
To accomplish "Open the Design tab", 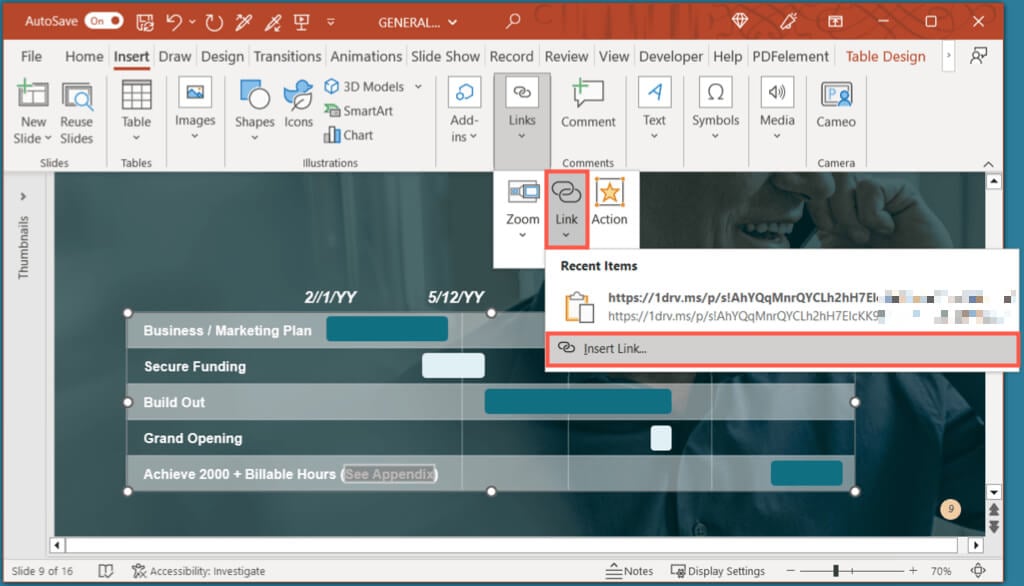I will point(222,56).
